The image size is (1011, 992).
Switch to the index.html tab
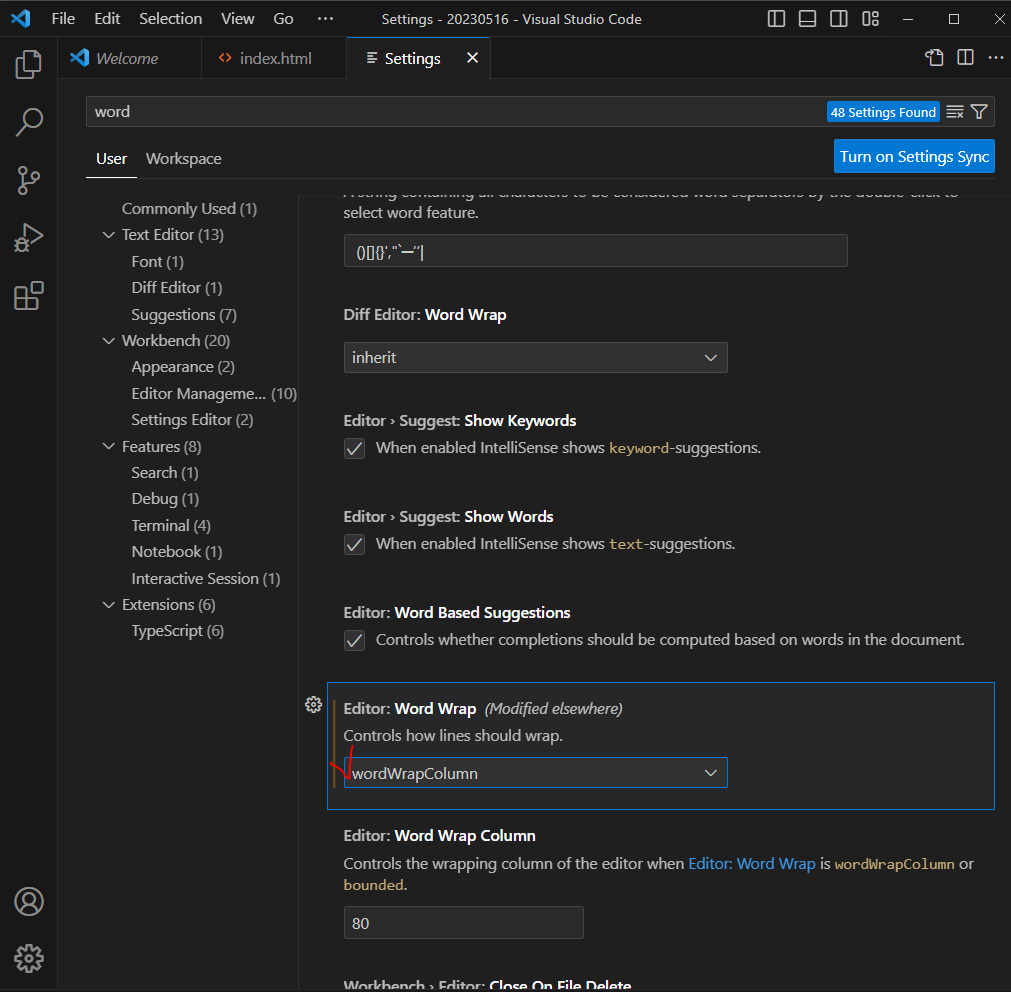275,58
